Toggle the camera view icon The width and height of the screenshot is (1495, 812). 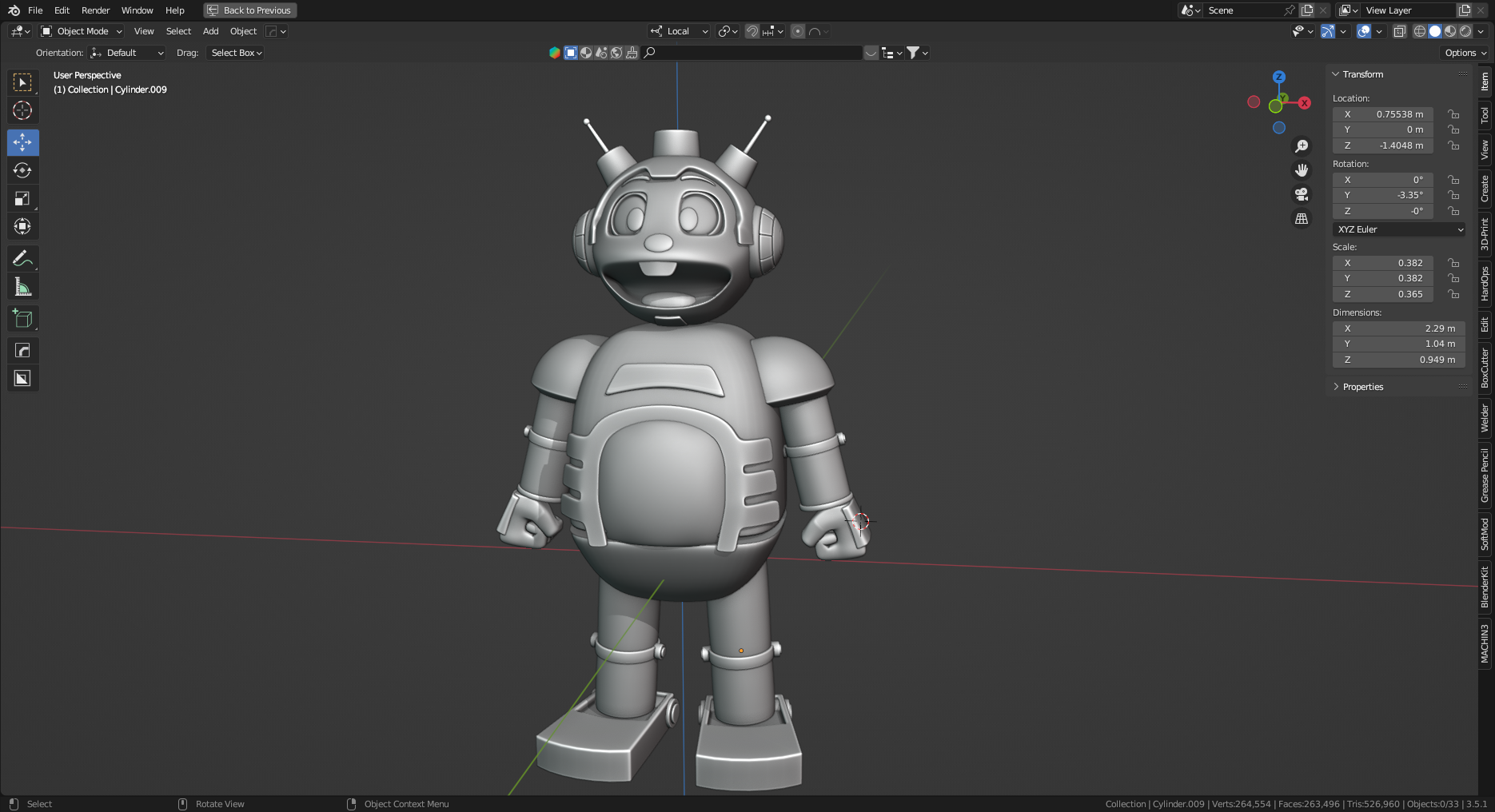(x=1302, y=194)
